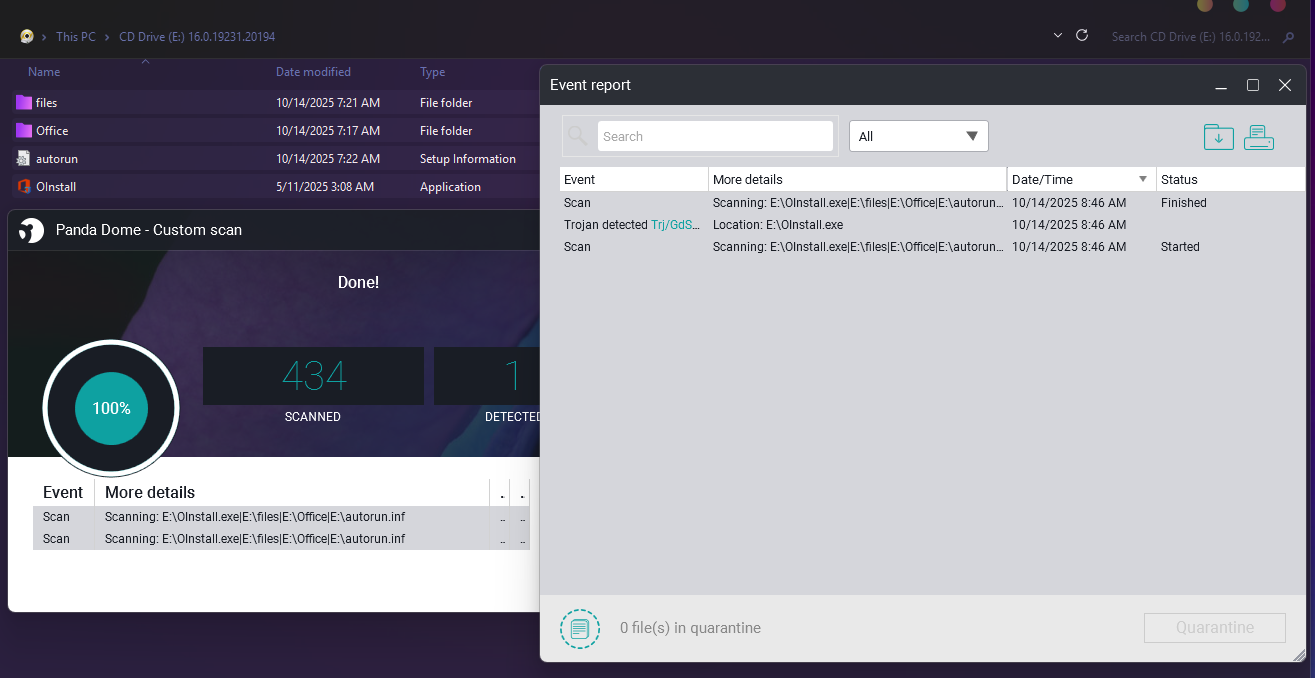This screenshot has width=1315, height=678.
Task: Click the Quarantine button
Action: 1215,628
